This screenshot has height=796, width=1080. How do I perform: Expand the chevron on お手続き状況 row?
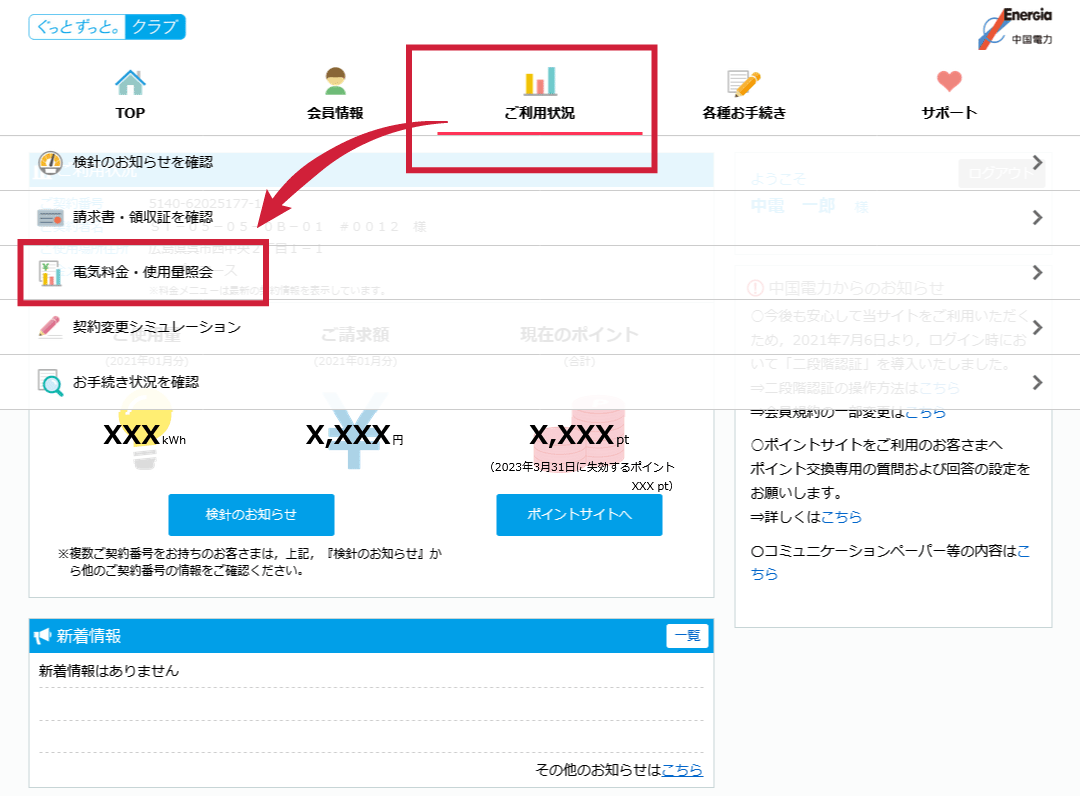tap(1037, 382)
